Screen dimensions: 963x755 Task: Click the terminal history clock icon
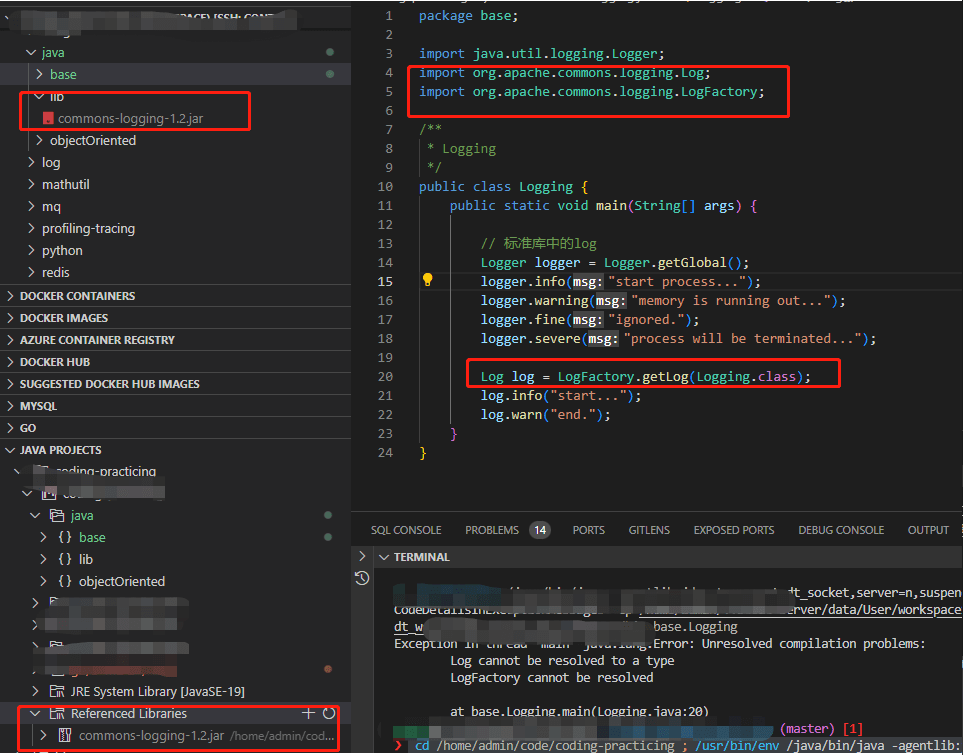(x=362, y=578)
